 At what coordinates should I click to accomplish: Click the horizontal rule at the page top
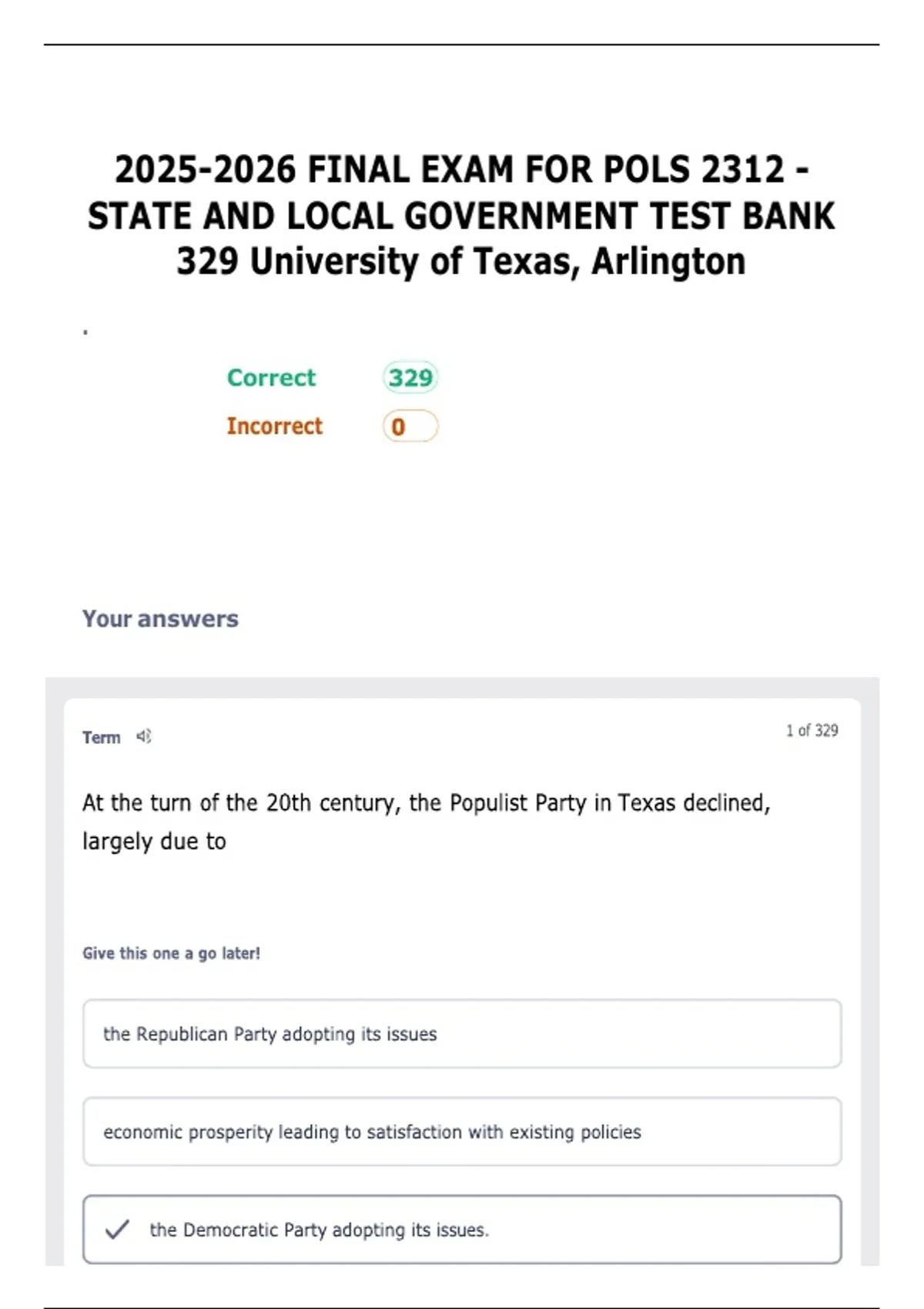[461, 45]
